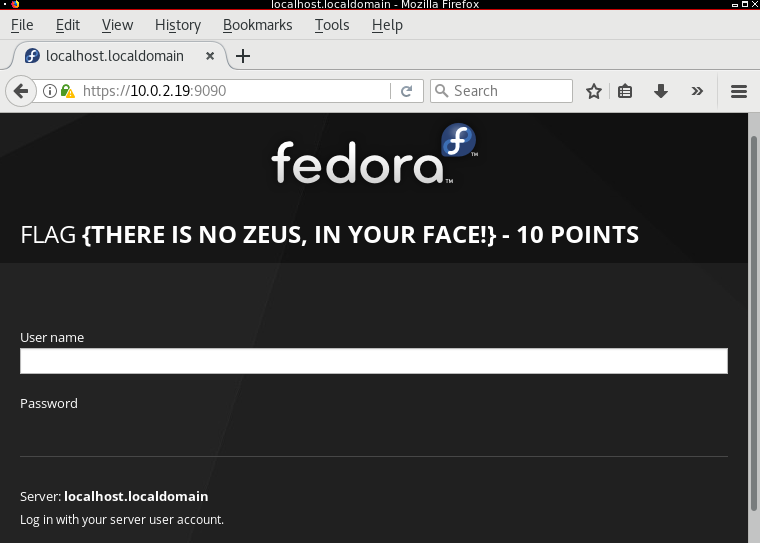Screen dimensions: 760x543
Task: Expand the toolbar overflow chevron
Action: 697,91
